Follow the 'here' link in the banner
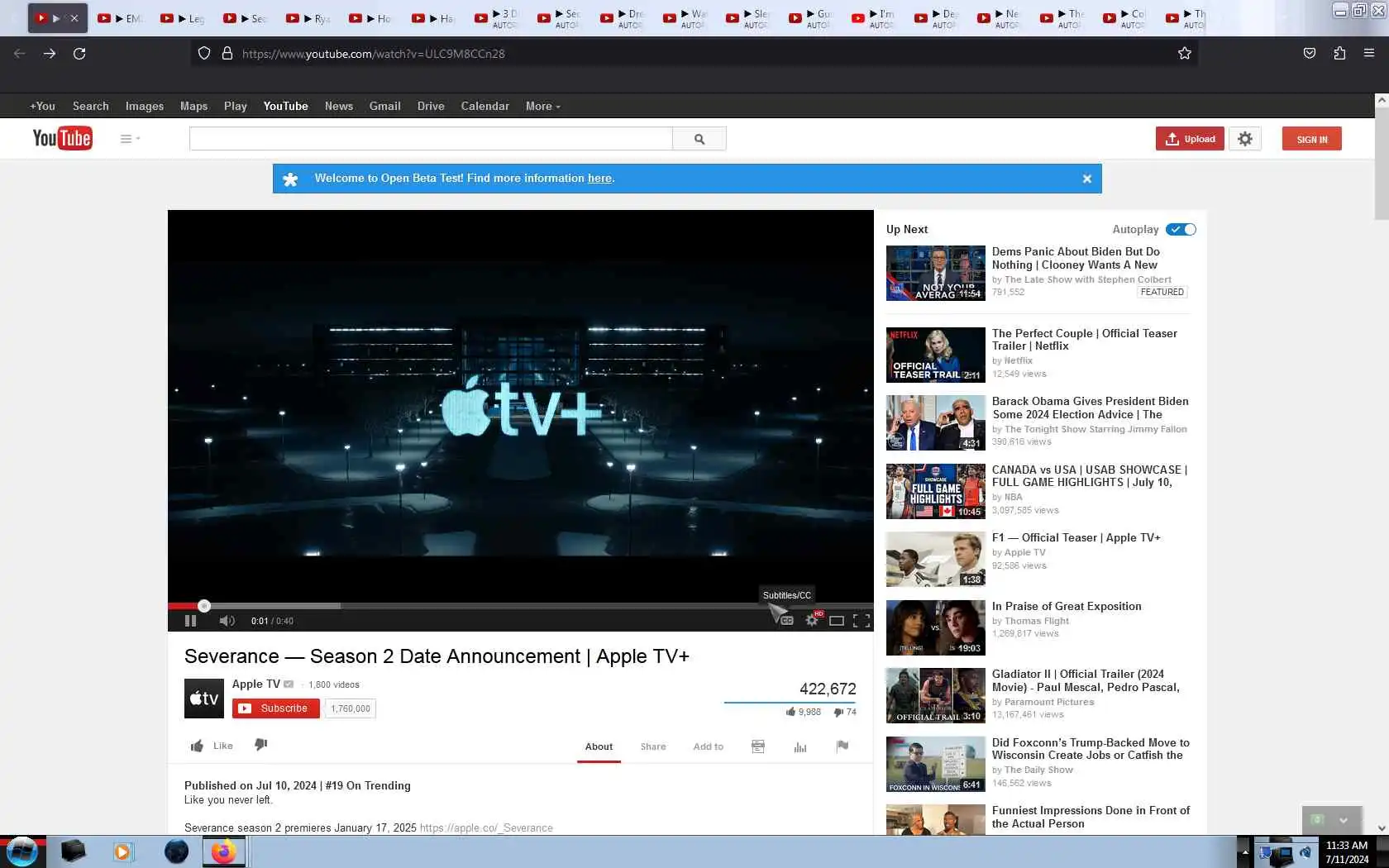1389x868 pixels. click(x=599, y=179)
